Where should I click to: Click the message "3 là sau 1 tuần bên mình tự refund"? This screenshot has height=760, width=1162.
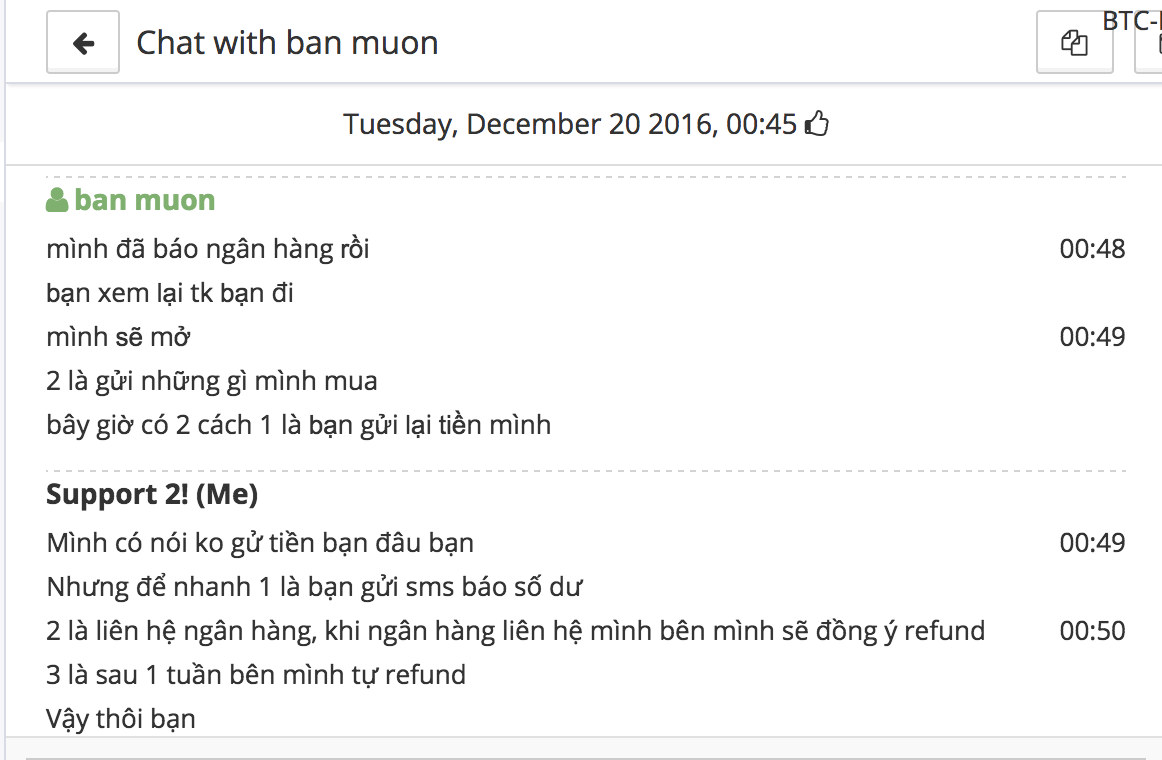[256, 675]
